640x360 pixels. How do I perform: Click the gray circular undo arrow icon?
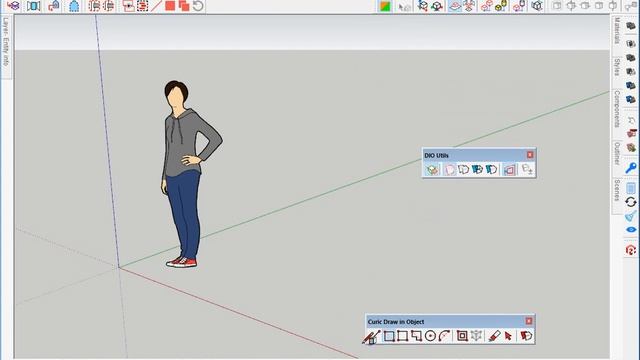pos(198,6)
